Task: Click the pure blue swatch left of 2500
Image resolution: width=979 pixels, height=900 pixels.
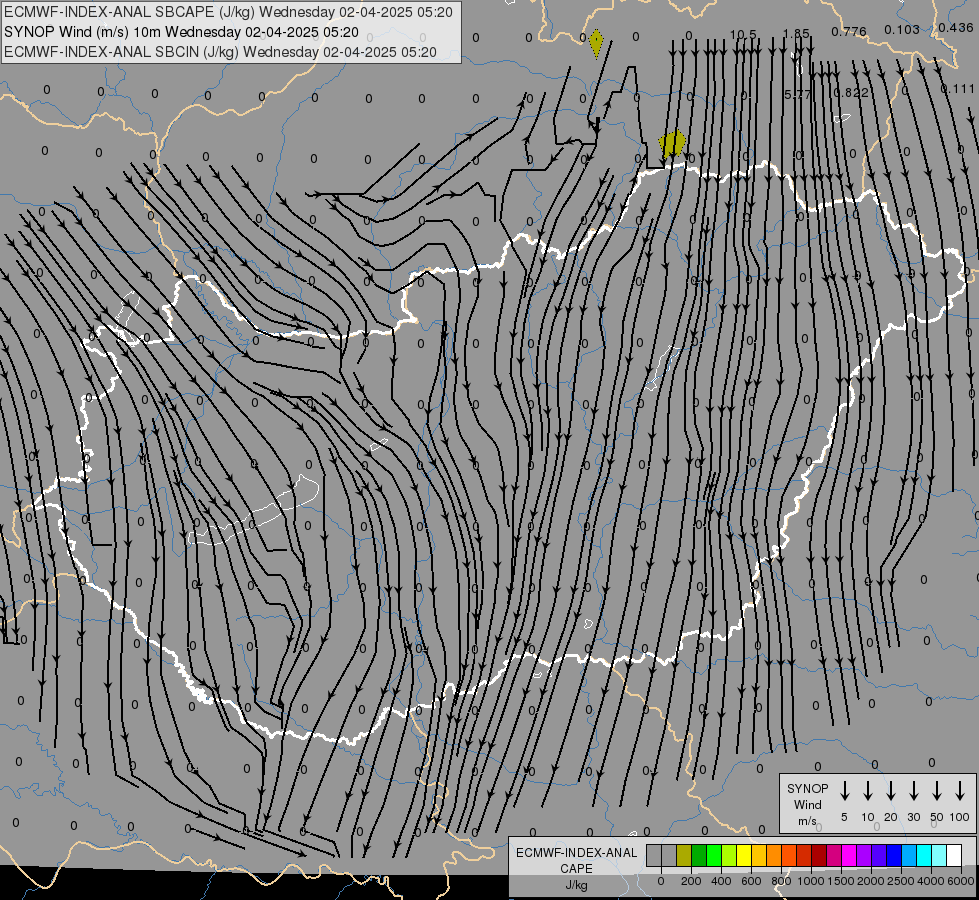Action: (x=893, y=855)
